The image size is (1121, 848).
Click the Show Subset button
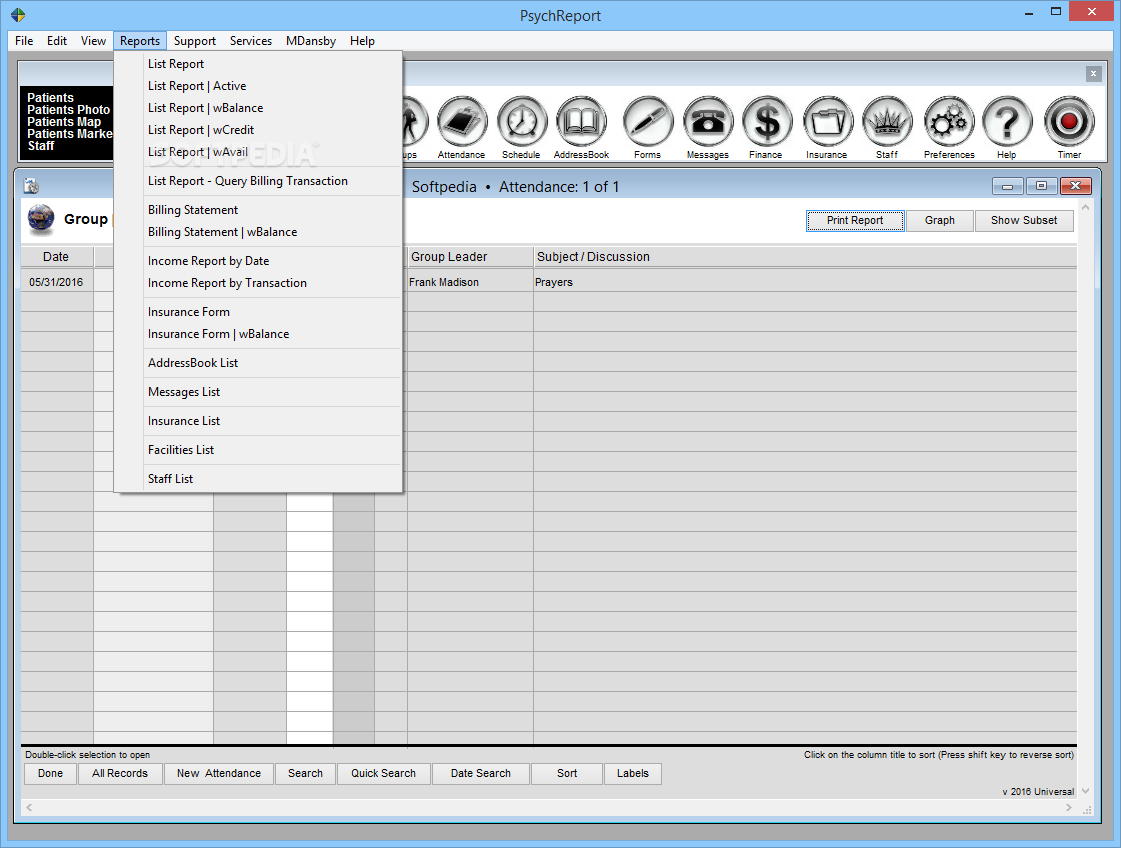pos(1024,220)
